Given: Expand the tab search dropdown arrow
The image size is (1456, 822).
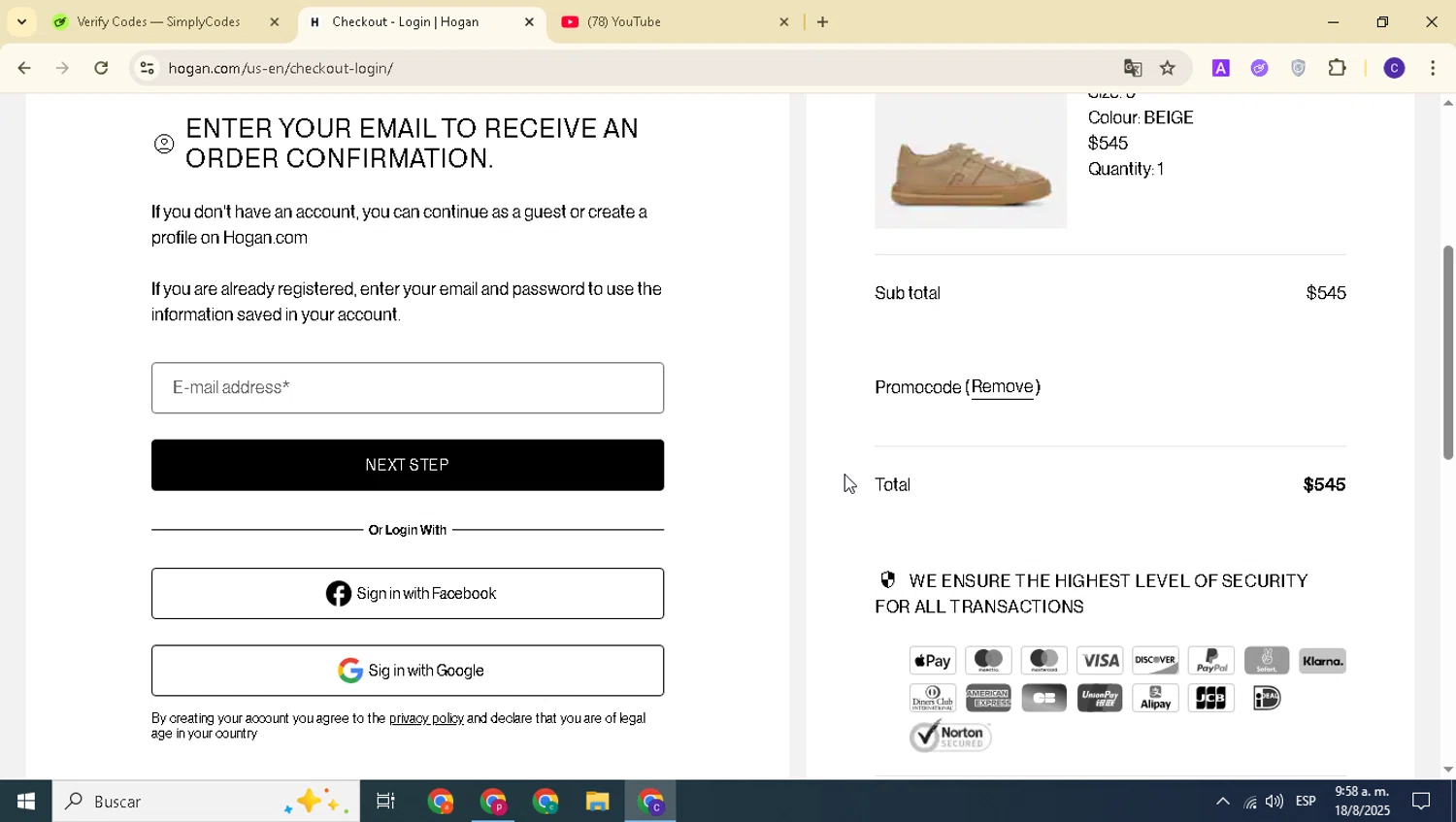Looking at the screenshot, I should point(21,21).
